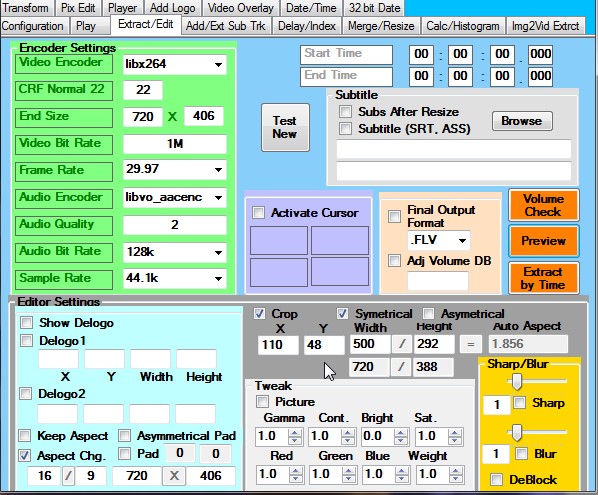598x495 pixels.
Task: Increase the Gamma value with up arrow
Action: (295, 432)
